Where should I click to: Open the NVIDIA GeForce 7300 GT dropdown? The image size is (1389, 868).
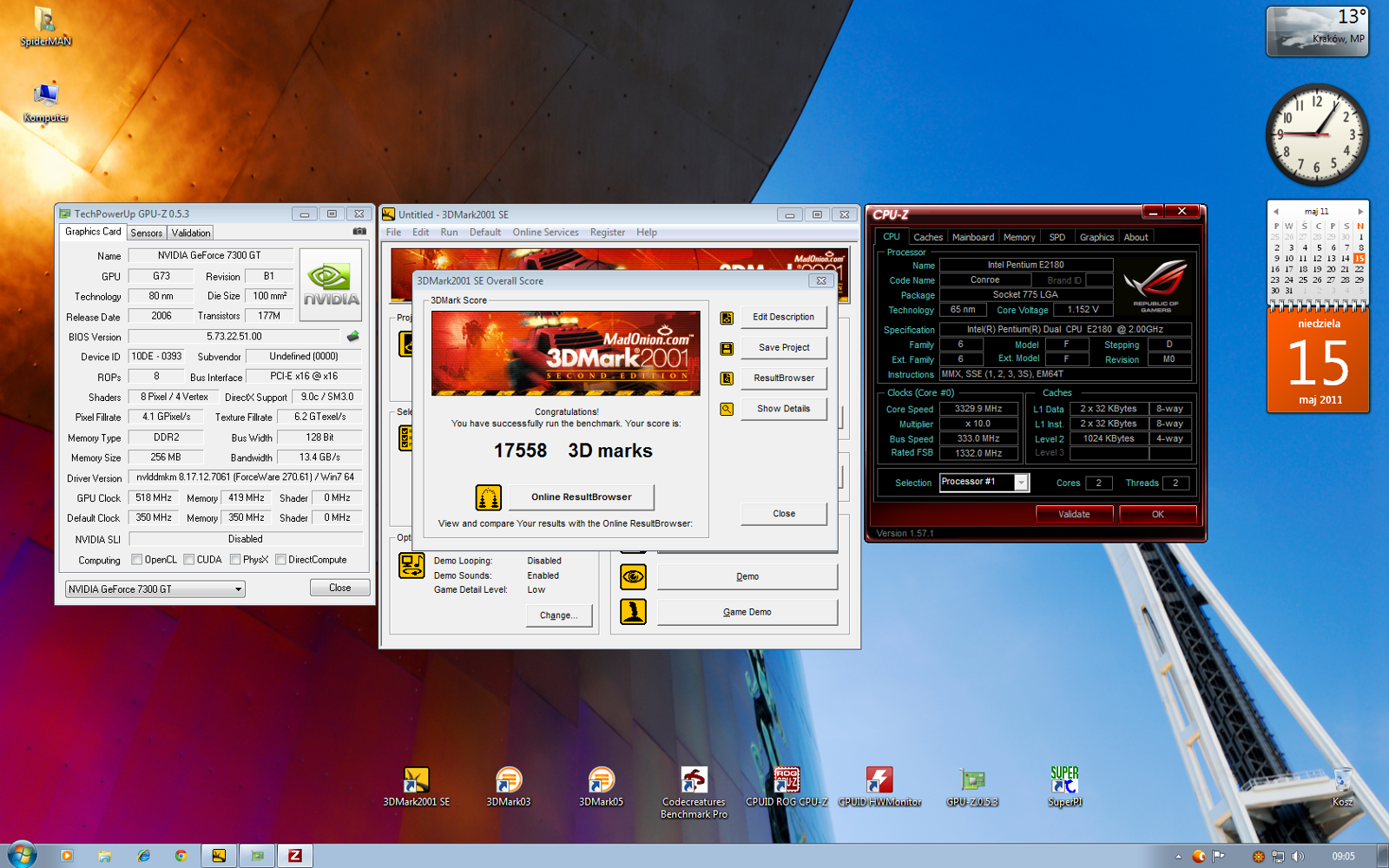(x=155, y=589)
